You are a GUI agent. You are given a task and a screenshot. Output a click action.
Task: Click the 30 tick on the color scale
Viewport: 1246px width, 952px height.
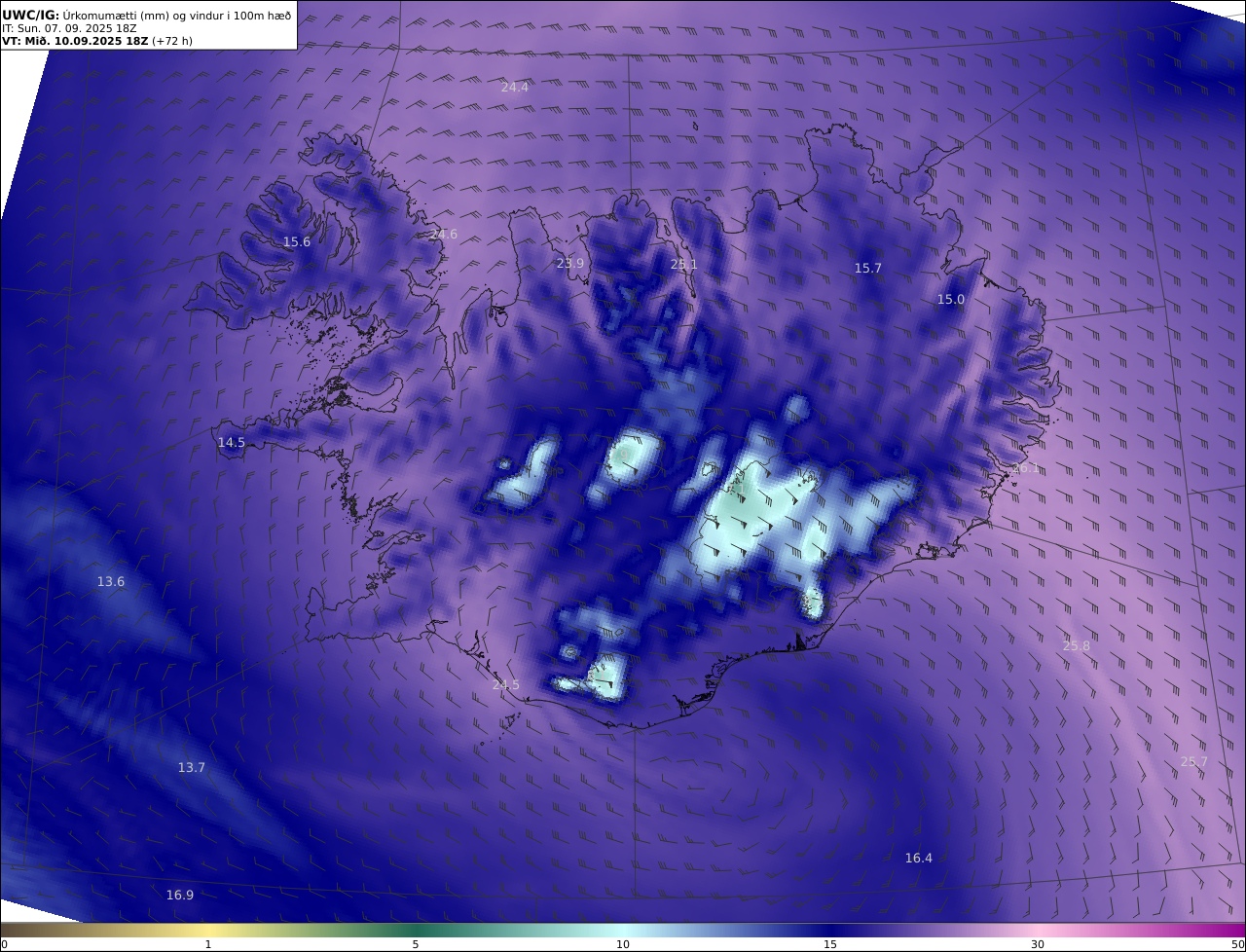(x=1038, y=944)
